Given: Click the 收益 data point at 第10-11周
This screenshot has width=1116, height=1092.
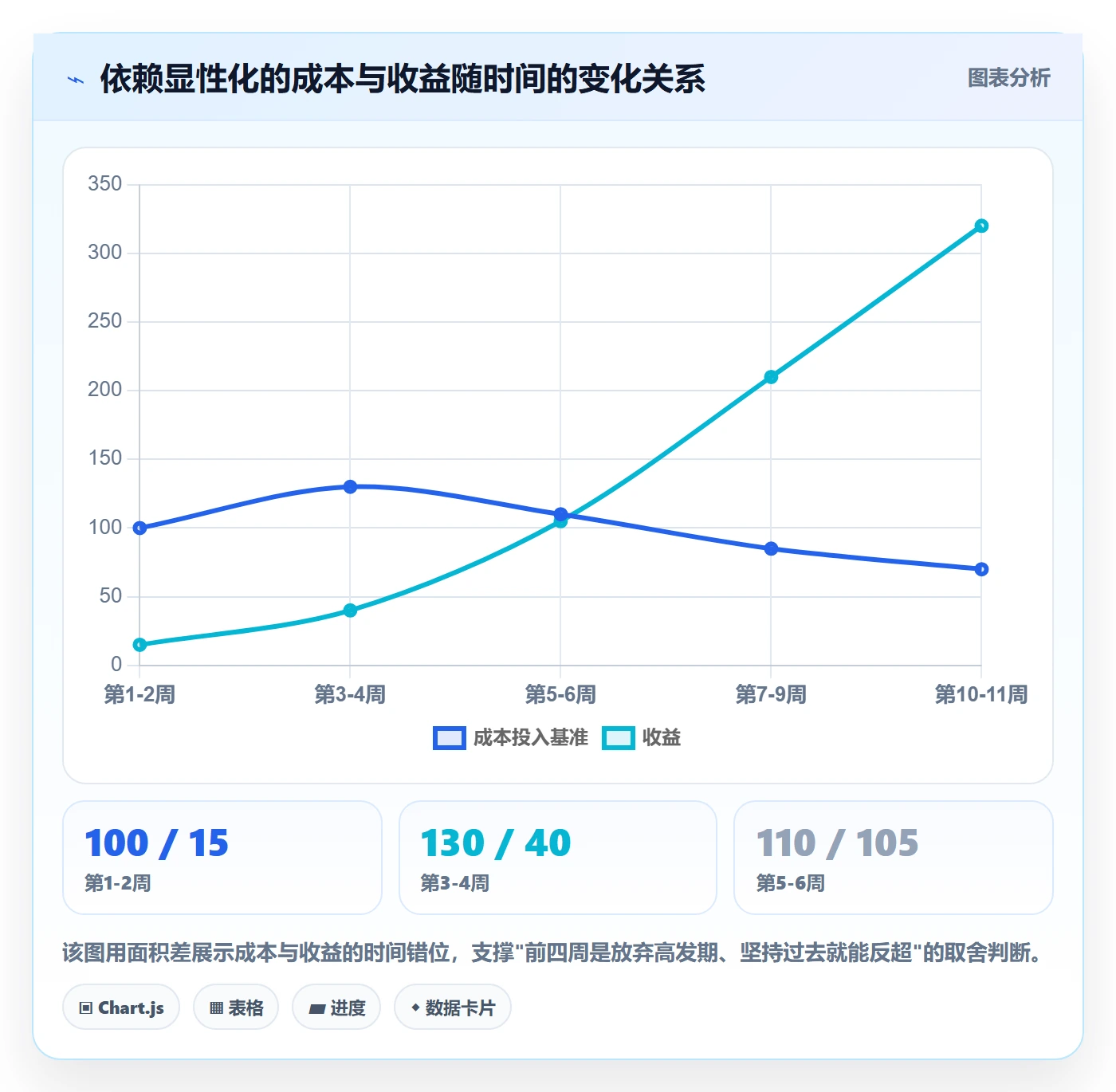Looking at the screenshot, I should 981,226.
